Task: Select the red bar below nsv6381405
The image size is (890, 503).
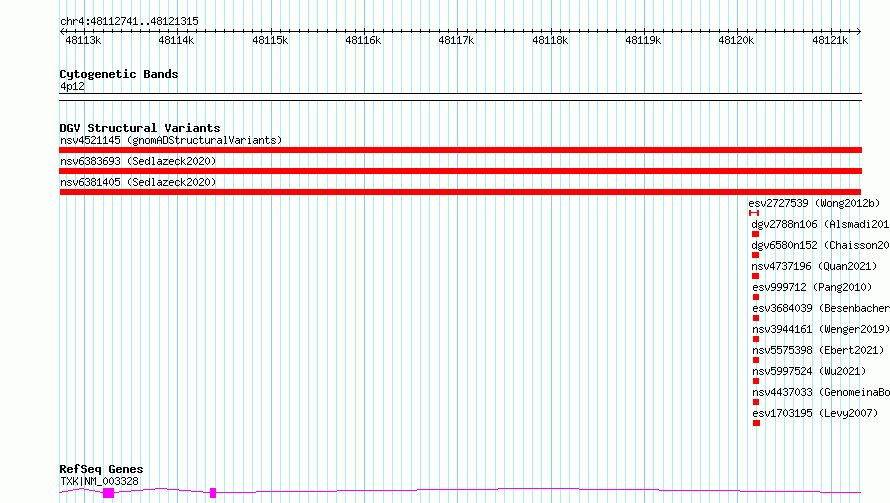Action: click(x=460, y=192)
